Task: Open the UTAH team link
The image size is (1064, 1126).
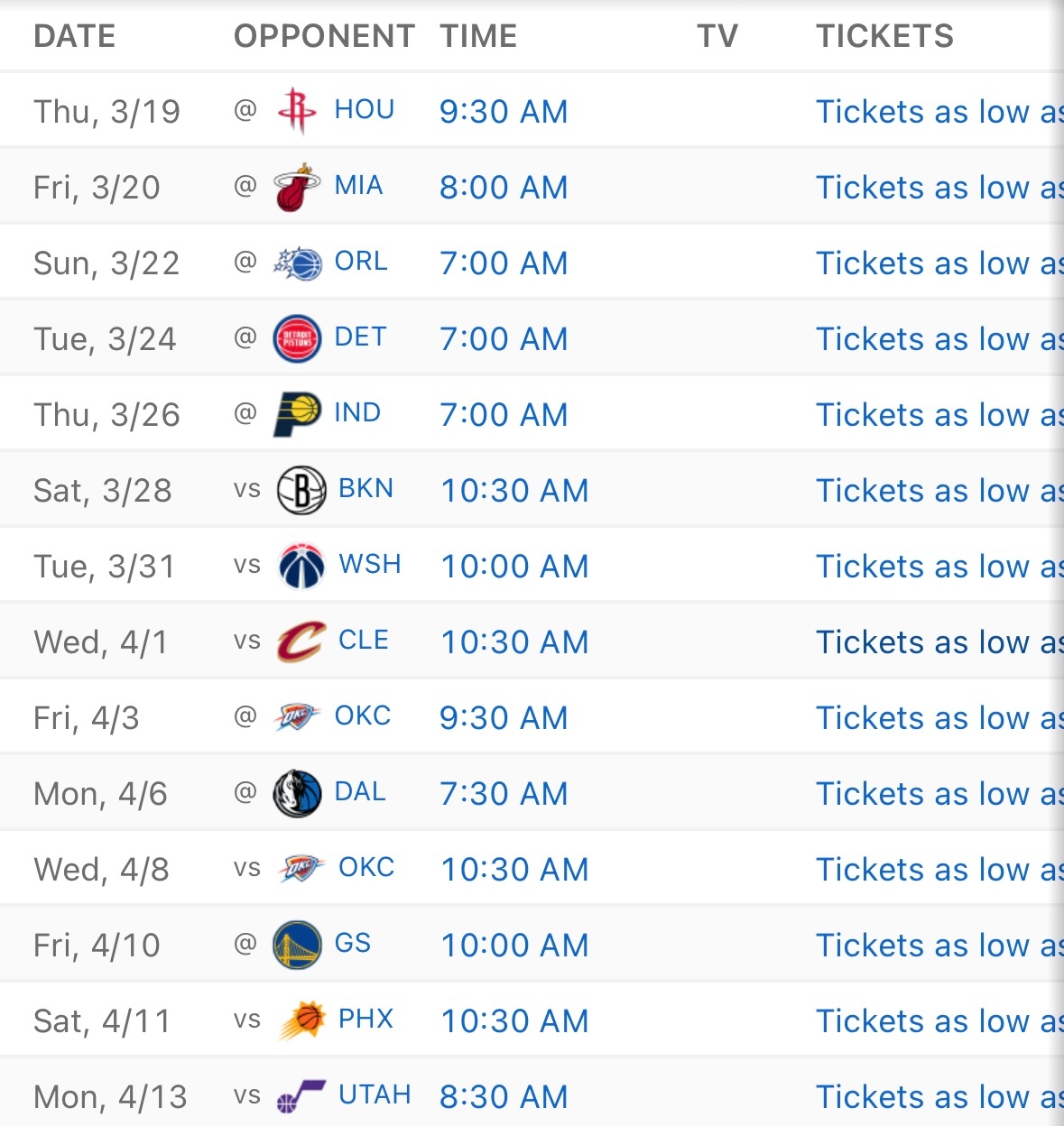Action: point(375,1095)
